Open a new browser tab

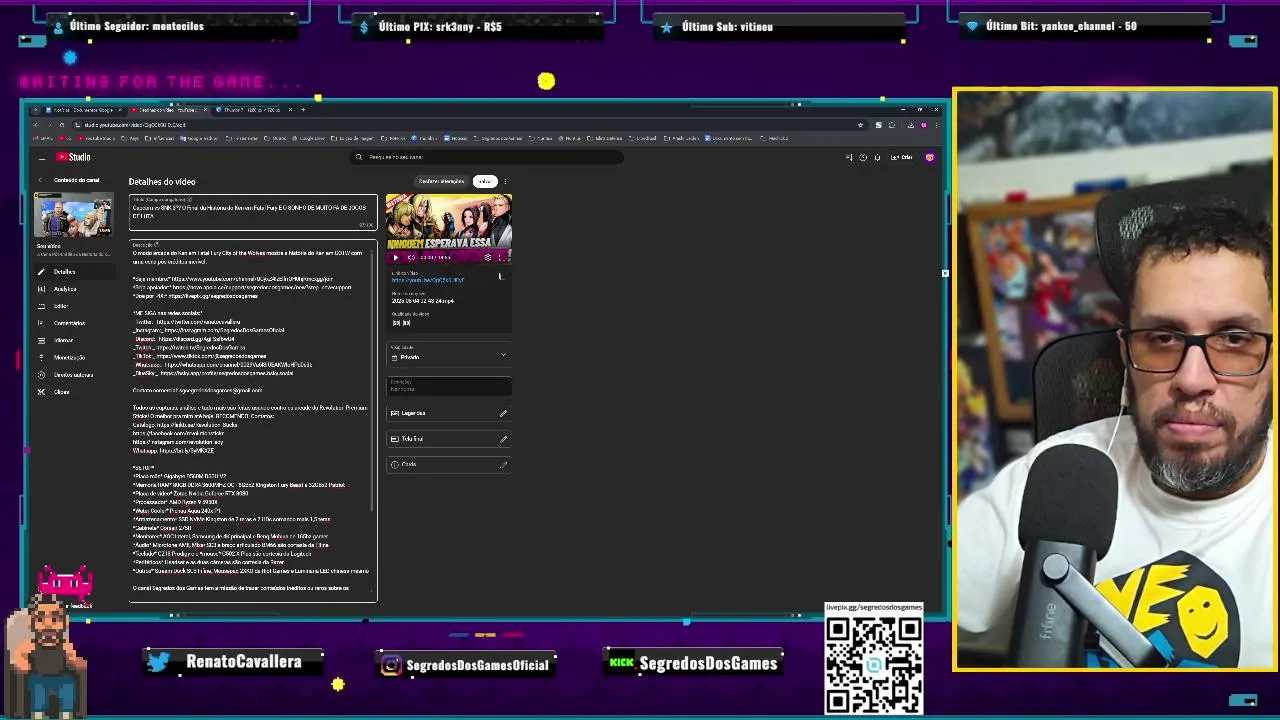pos(303,110)
